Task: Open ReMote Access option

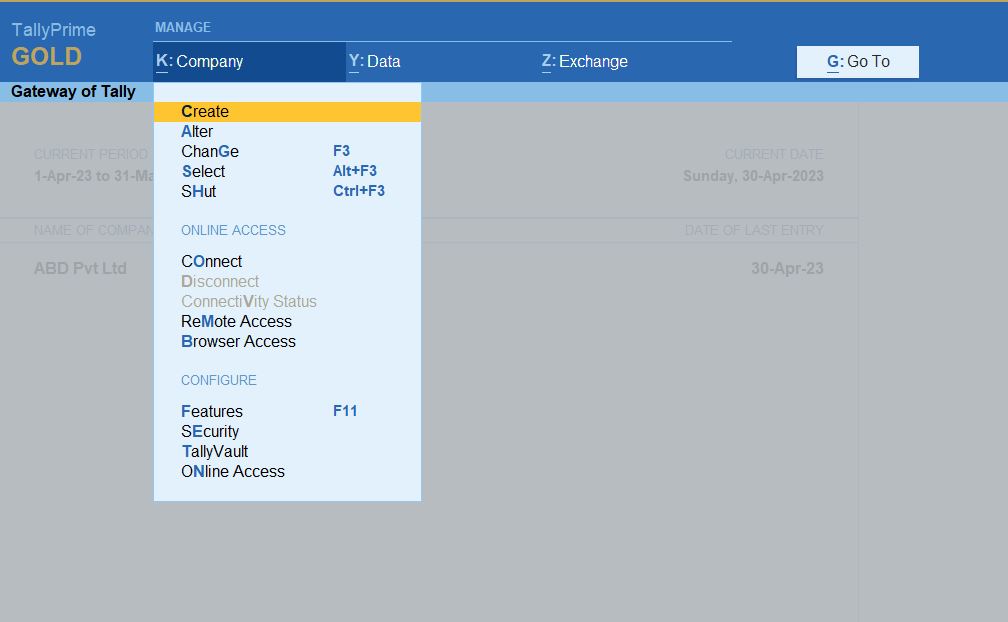Action: [x=236, y=322]
